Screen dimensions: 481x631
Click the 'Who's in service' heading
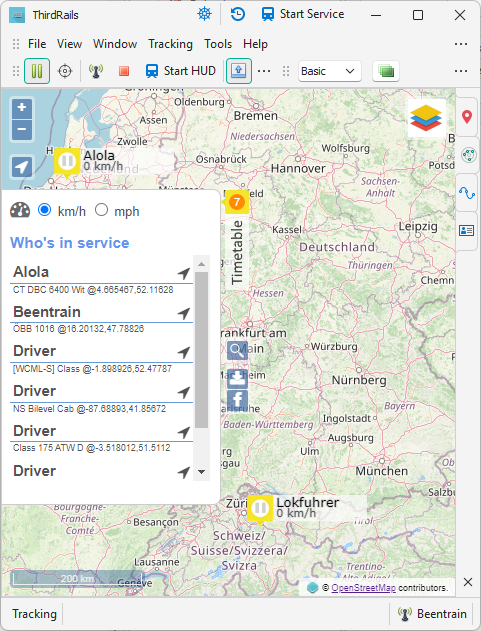(x=70, y=243)
